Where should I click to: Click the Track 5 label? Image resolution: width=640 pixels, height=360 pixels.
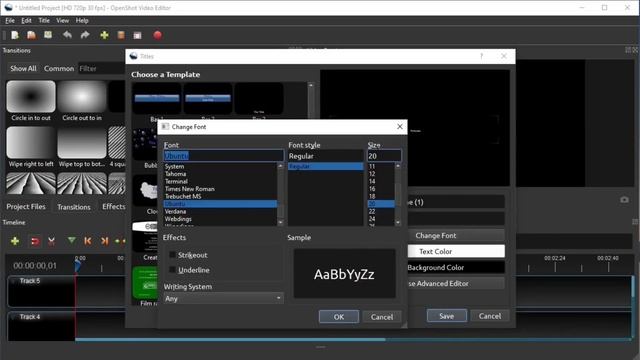point(30,281)
